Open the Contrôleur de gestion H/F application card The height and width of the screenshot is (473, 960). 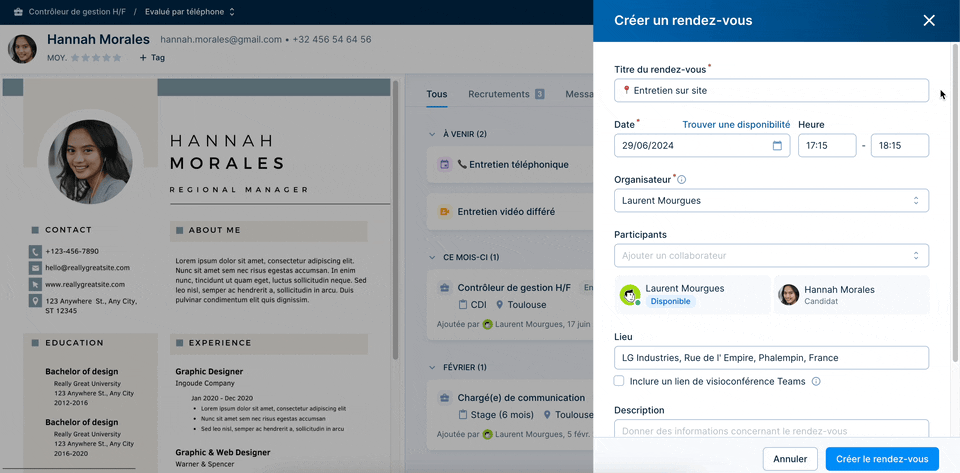pyautogui.click(x=509, y=305)
